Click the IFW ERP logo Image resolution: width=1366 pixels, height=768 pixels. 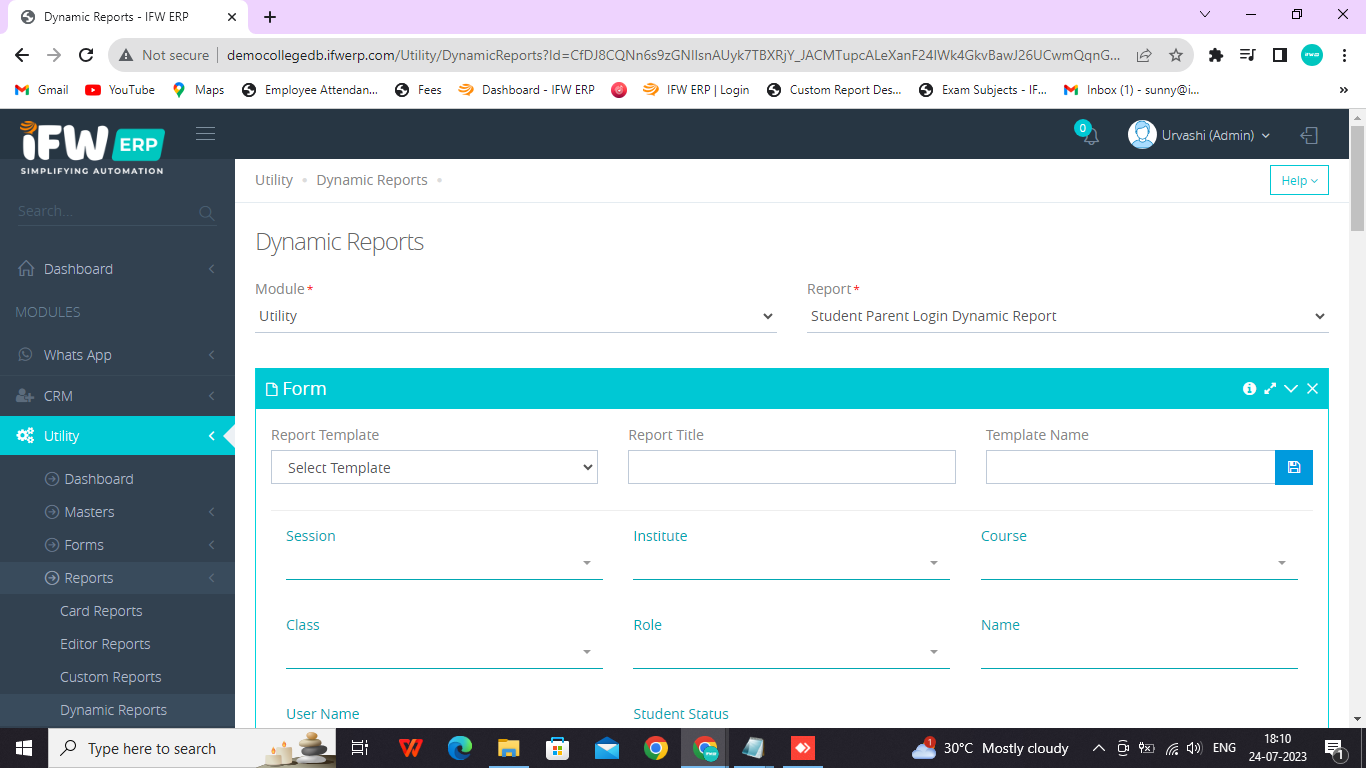(x=92, y=147)
